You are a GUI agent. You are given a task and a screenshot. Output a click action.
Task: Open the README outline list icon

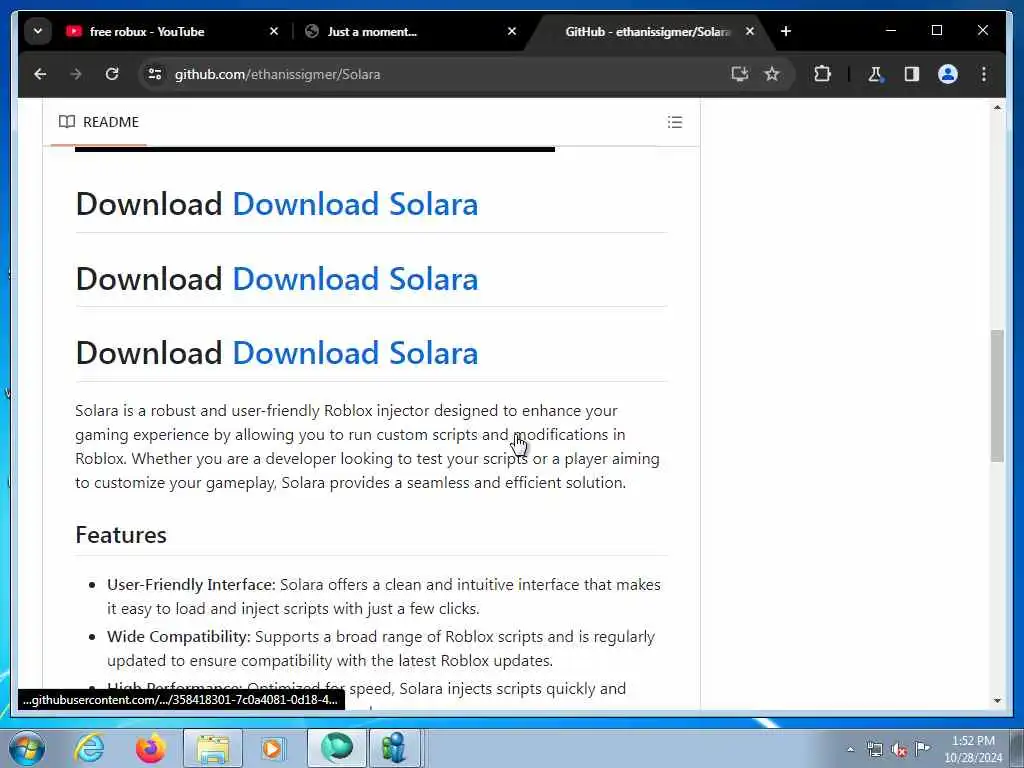(x=675, y=122)
